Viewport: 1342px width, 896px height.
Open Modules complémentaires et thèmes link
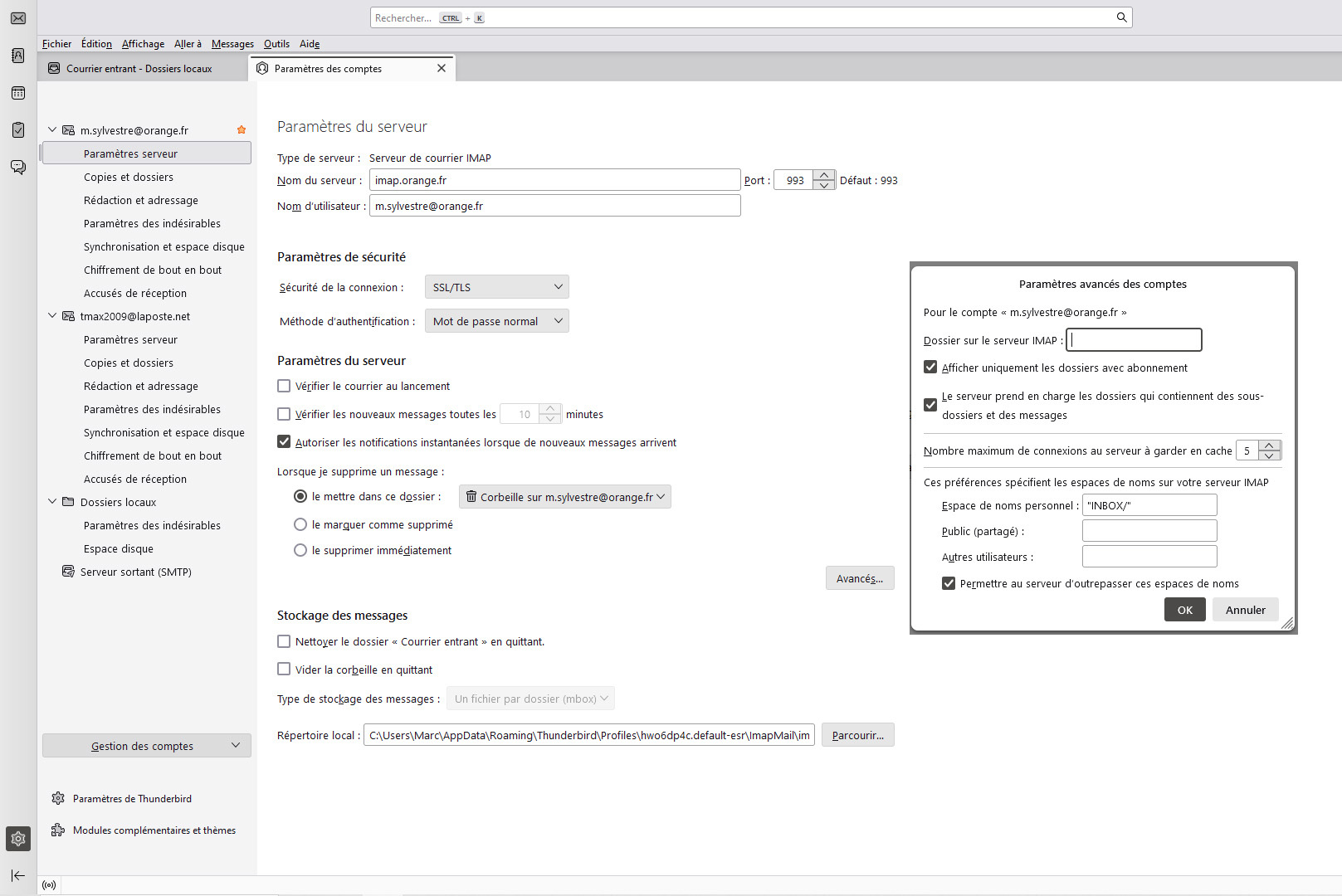pos(154,830)
